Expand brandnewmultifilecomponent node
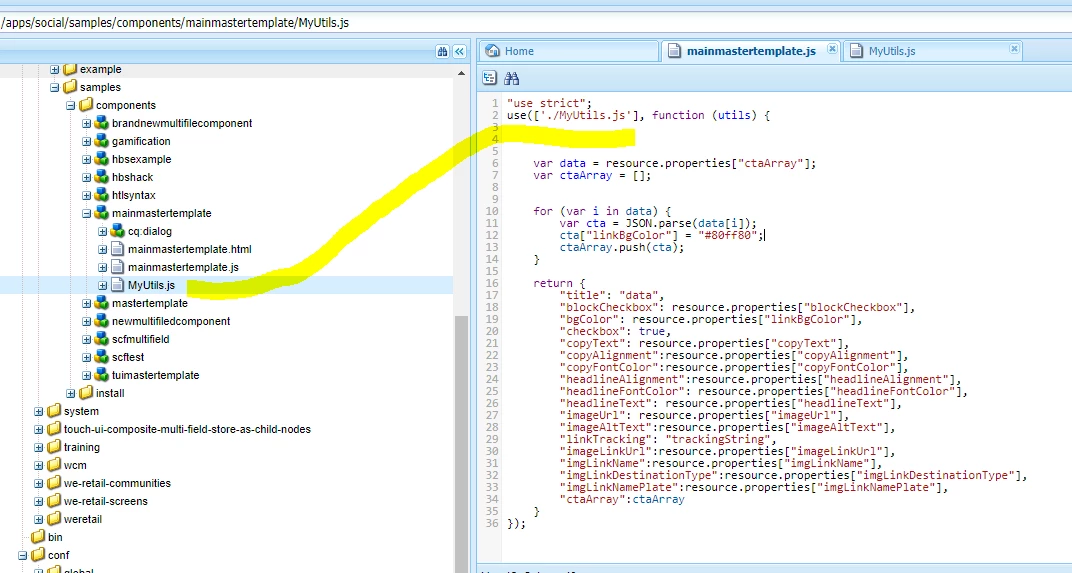Screen dimensions: 1072x573 pos(86,124)
